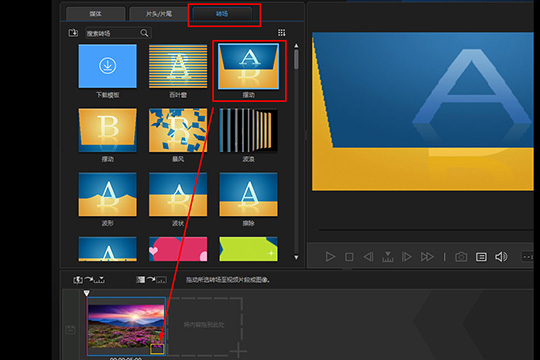Viewport: 540px width, 360px height.
Task: Open the 转场 transitions tab
Action: [222, 14]
